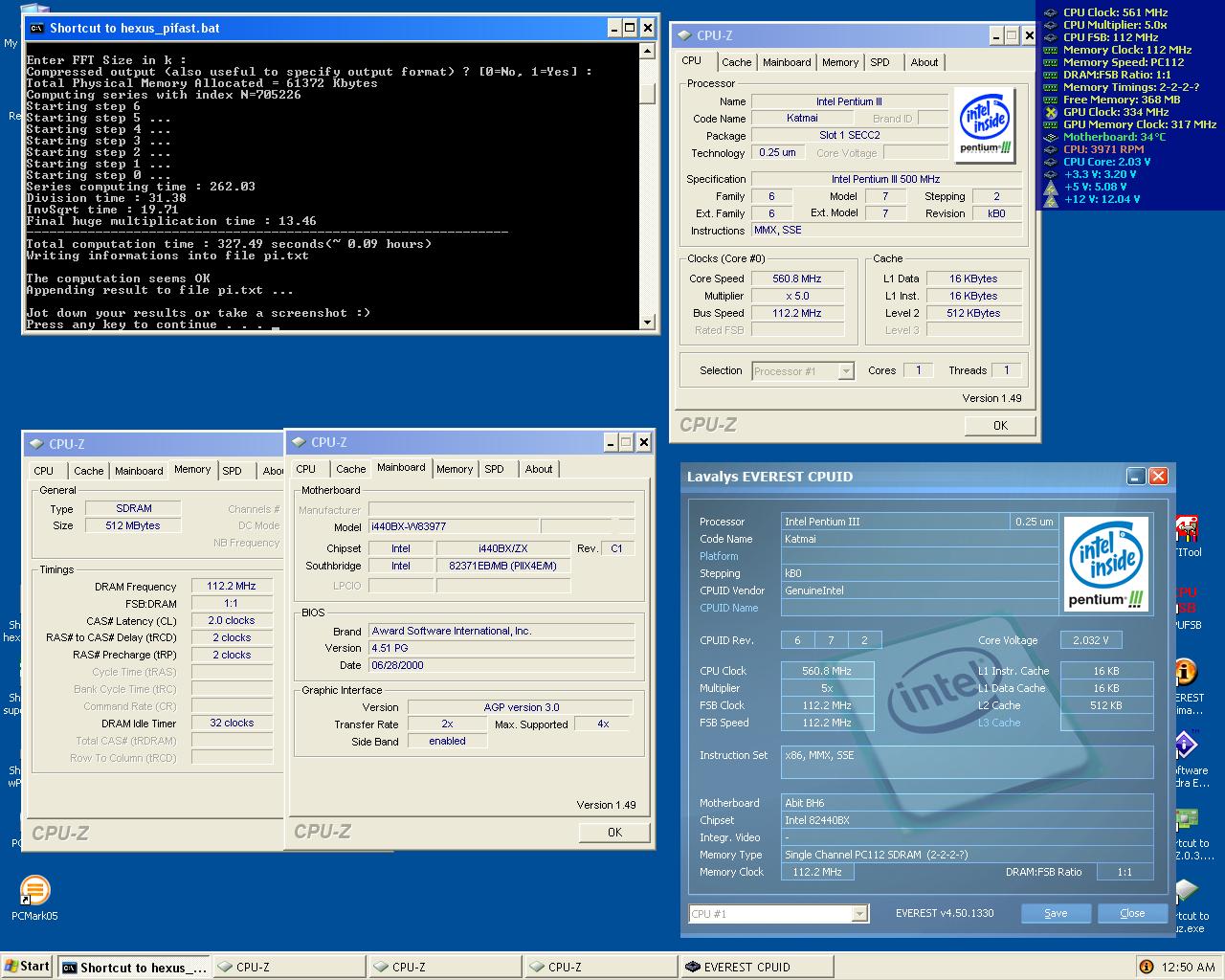Open the ATITool desktop icon
This screenshot has height=980, width=1225.
1187,529
